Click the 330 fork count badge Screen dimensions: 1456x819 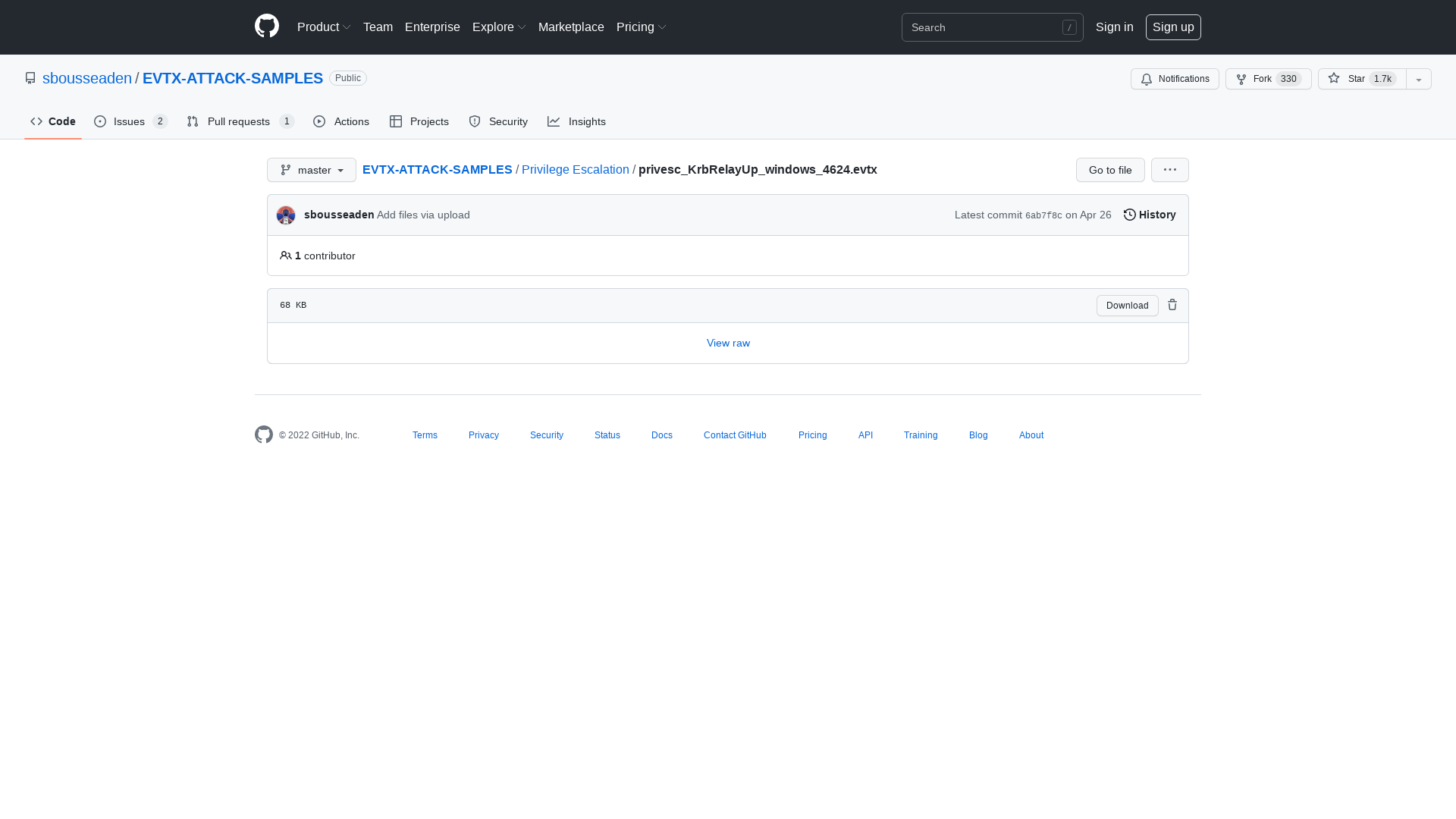(1288, 79)
